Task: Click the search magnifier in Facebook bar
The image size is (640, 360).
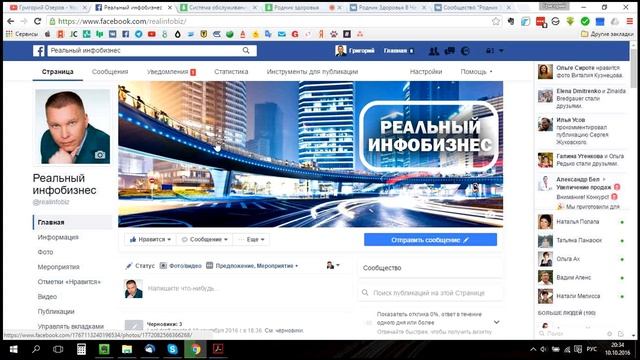Action: click(246, 50)
